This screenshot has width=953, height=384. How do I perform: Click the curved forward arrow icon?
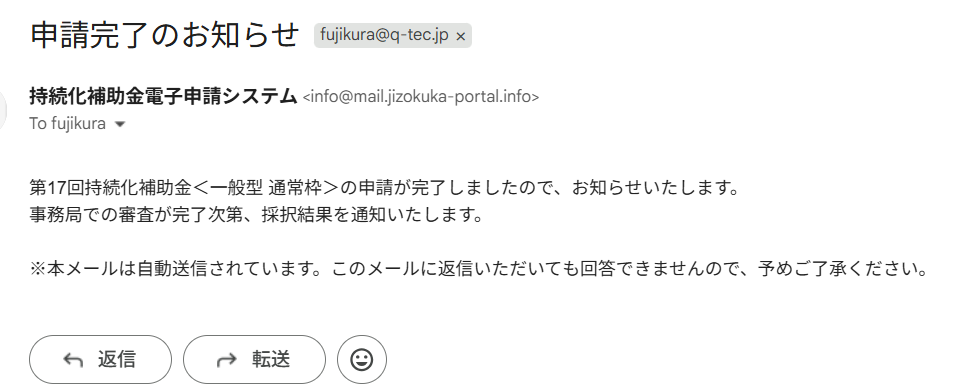point(226,360)
